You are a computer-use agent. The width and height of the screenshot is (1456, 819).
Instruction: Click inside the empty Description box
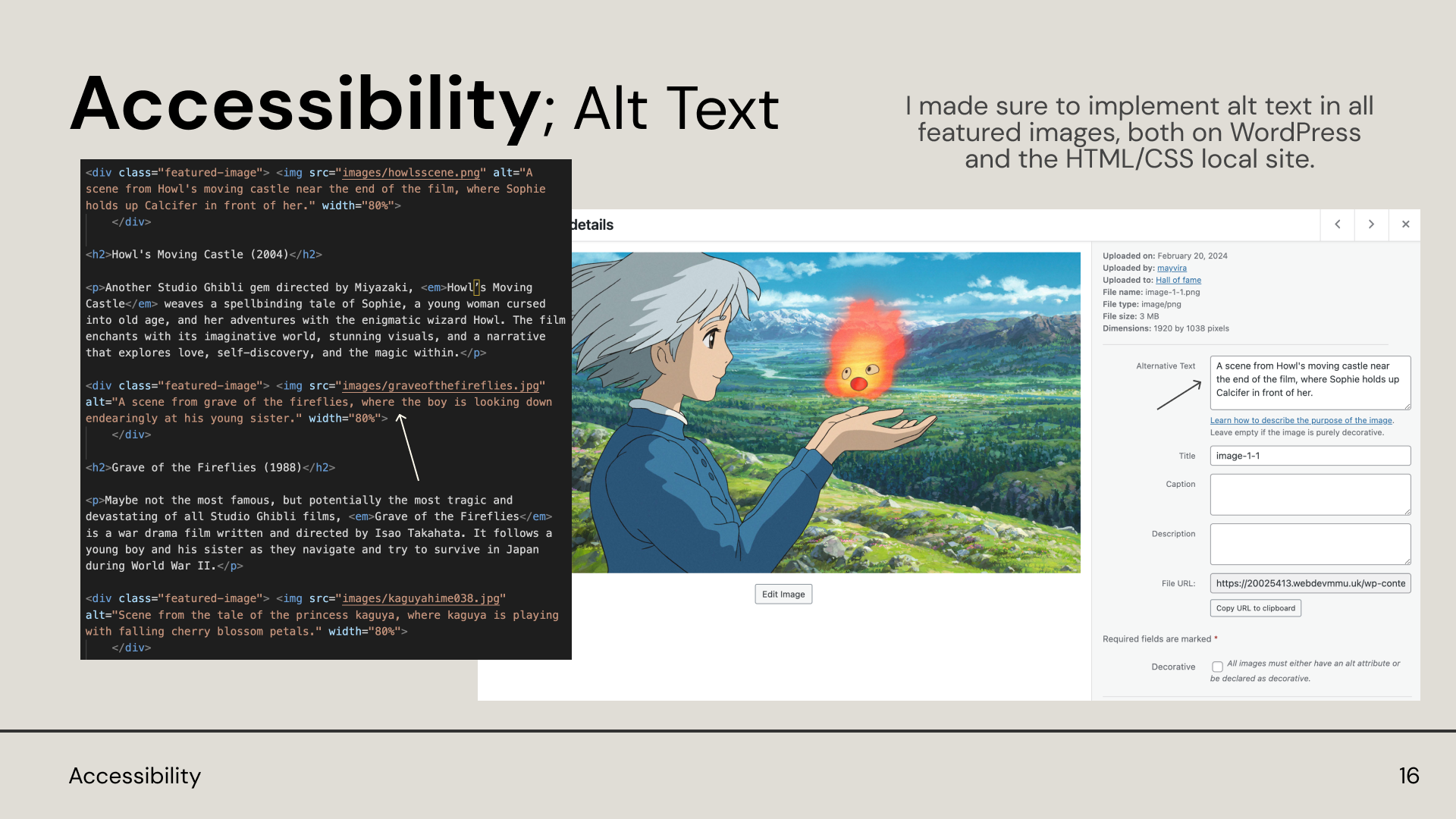pos(1310,544)
